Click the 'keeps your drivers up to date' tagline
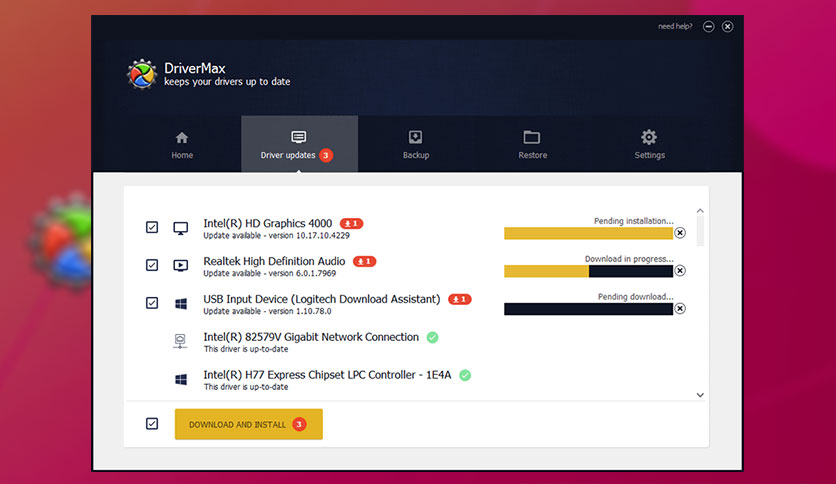Screen dimensions: 836x484 click(227, 82)
